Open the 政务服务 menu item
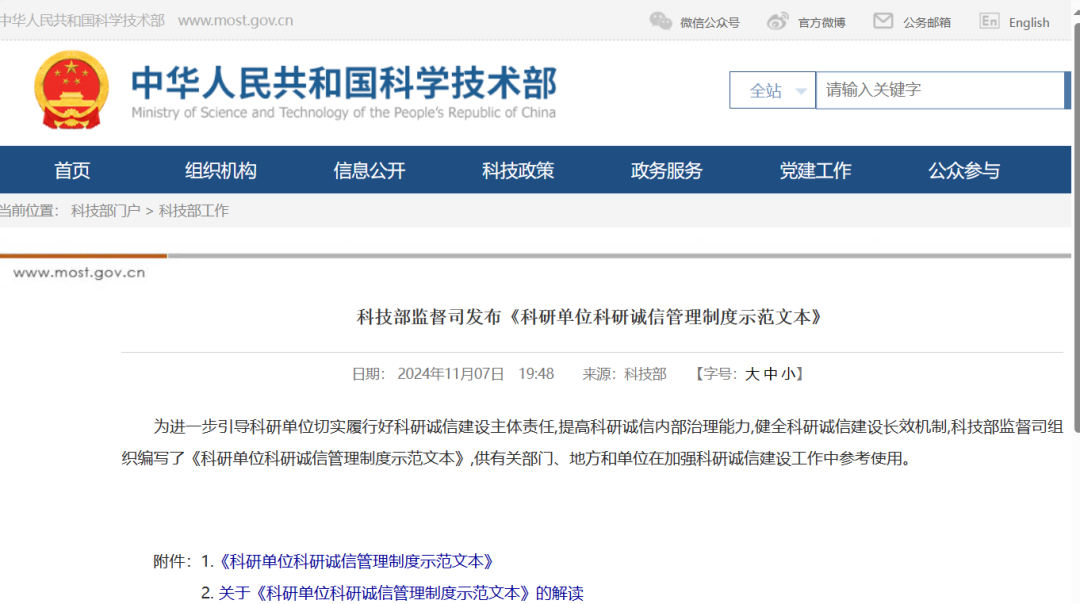The height and width of the screenshot is (604, 1080). (x=666, y=170)
